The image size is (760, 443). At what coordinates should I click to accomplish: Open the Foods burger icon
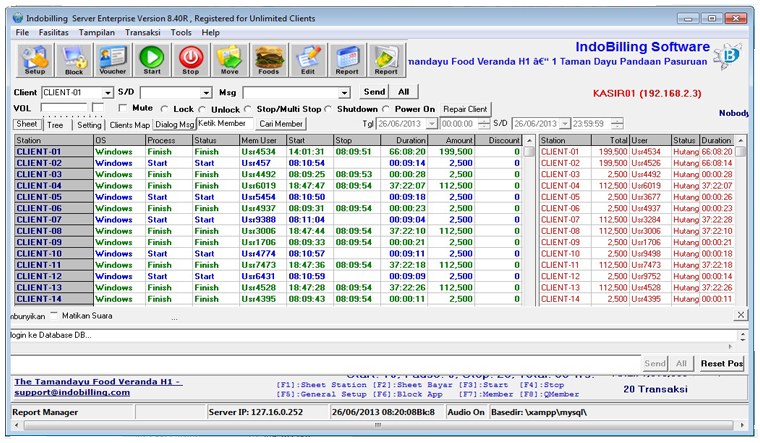pyautogui.click(x=269, y=60)
